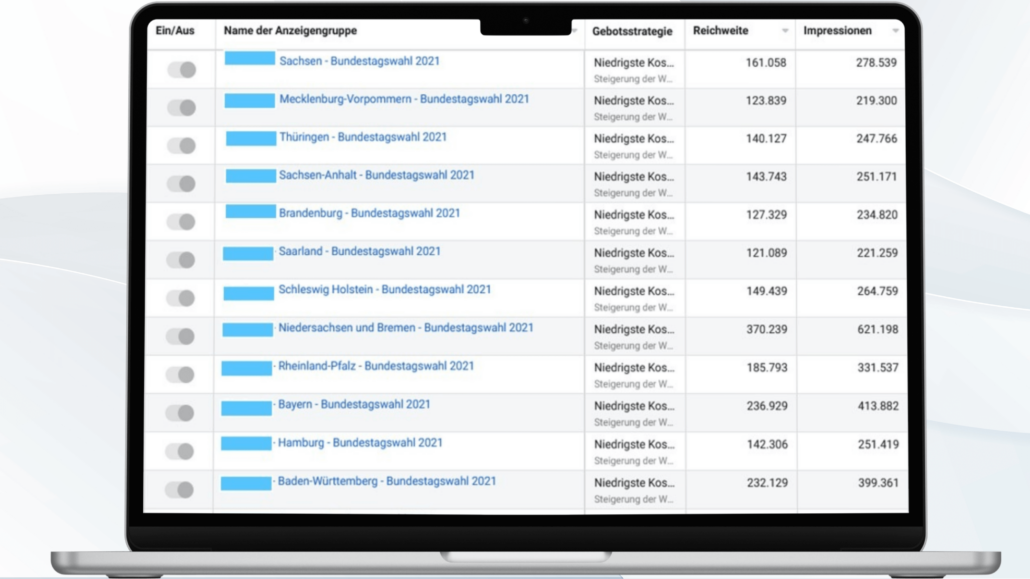
Task: Switch on the Thüringen ad set
Action: (182, 146)
